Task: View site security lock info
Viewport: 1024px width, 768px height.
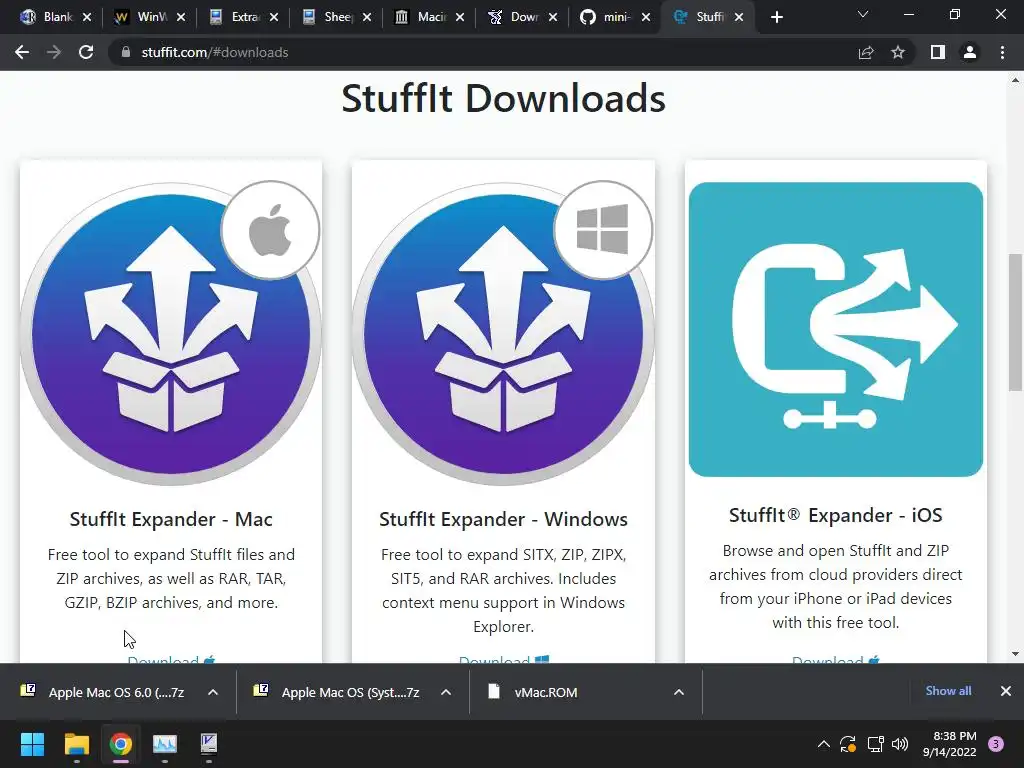Action: pyautogui.click(x=126, y=52)
